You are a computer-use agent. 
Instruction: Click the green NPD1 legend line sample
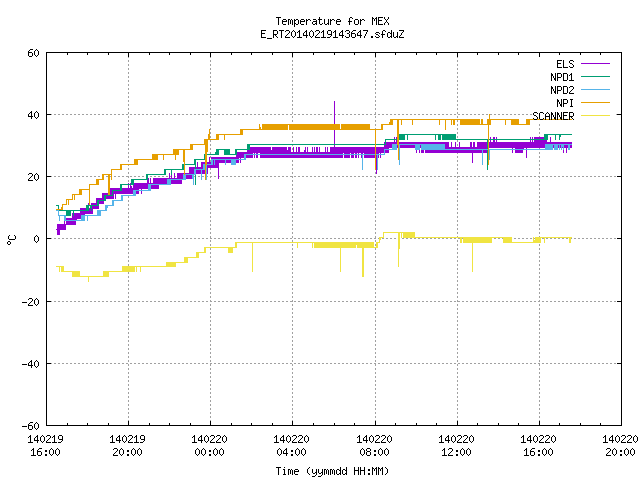coord(595,77)
